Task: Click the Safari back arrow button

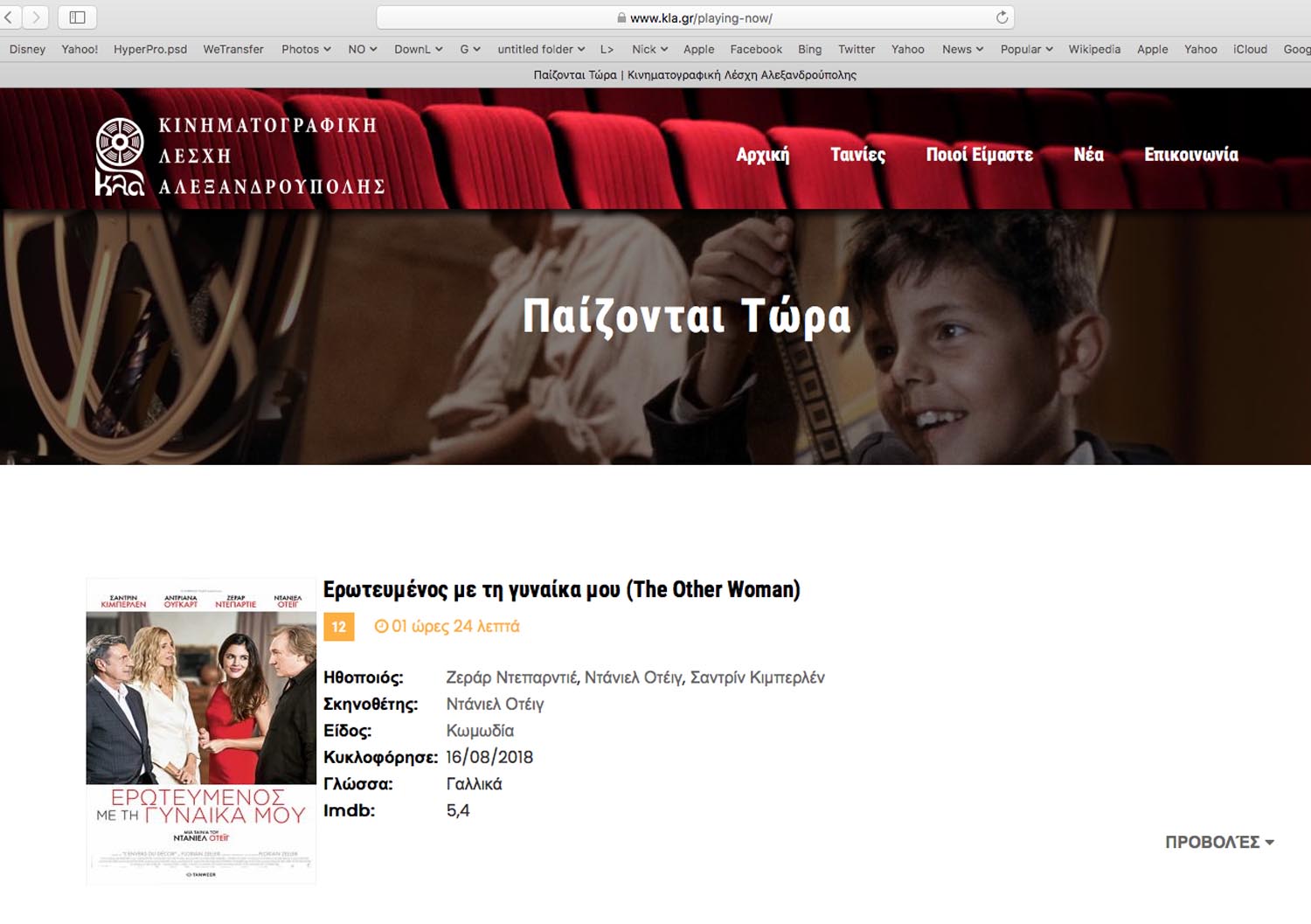Action: tap(9, 17)
